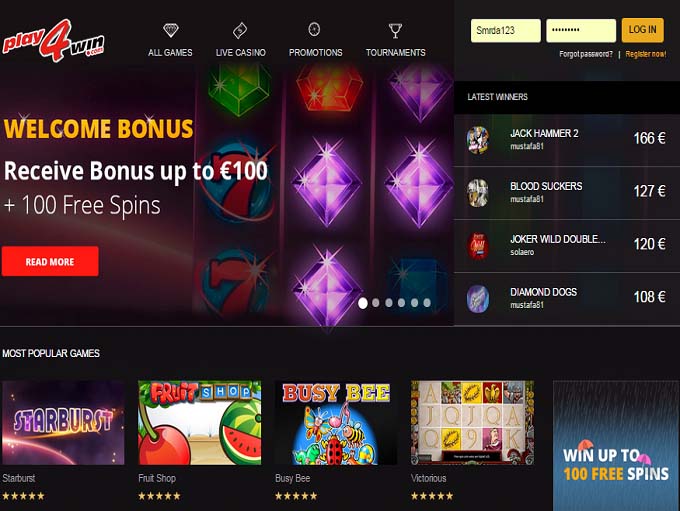Launch the Fruit Shop game thumbnail
The width and height of the screenshot is (680, 511).
point(199,423)
